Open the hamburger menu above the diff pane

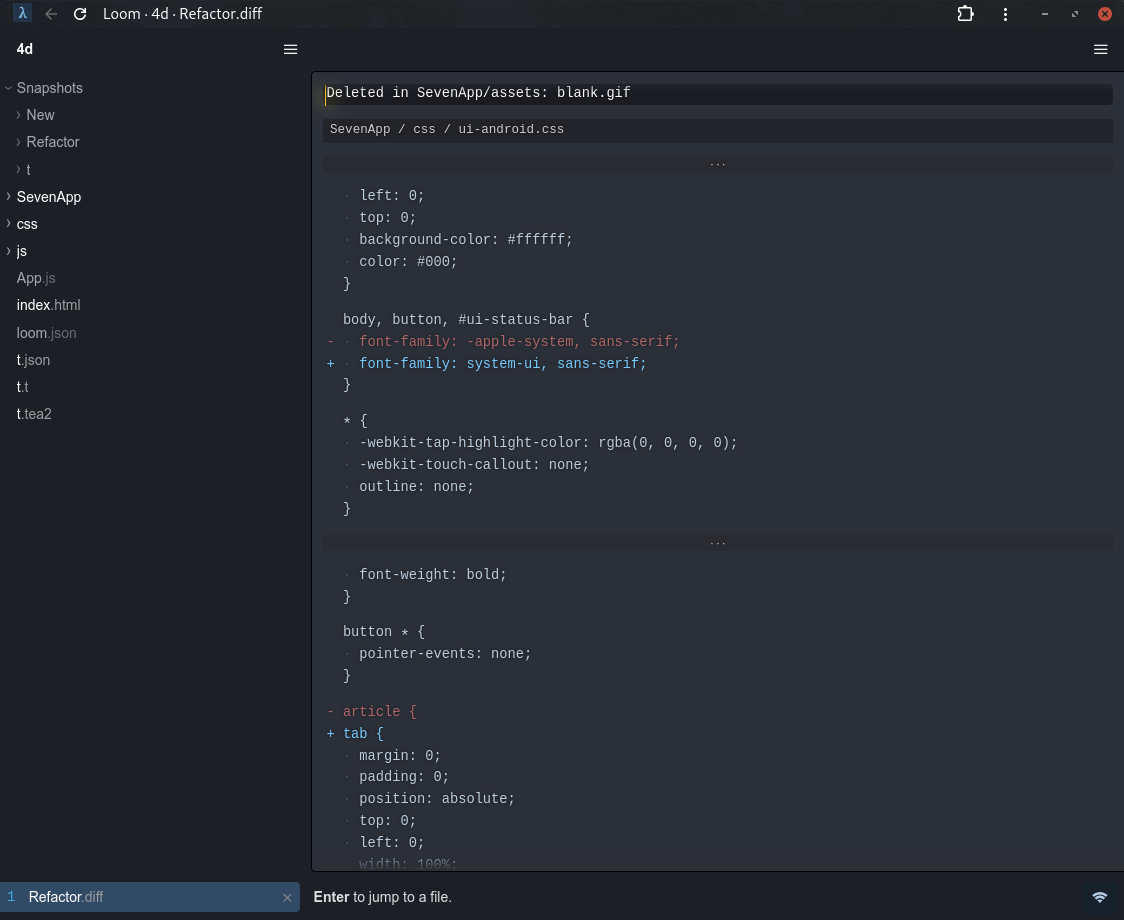[x=1100, y=49]
